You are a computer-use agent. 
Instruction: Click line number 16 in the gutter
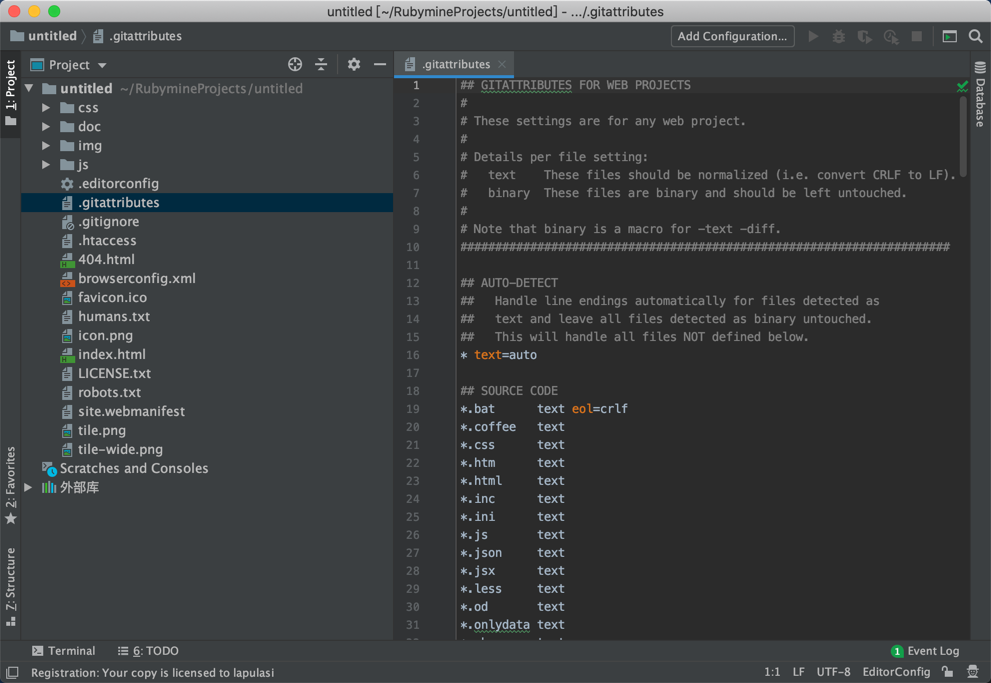click(x=413, y=355)
